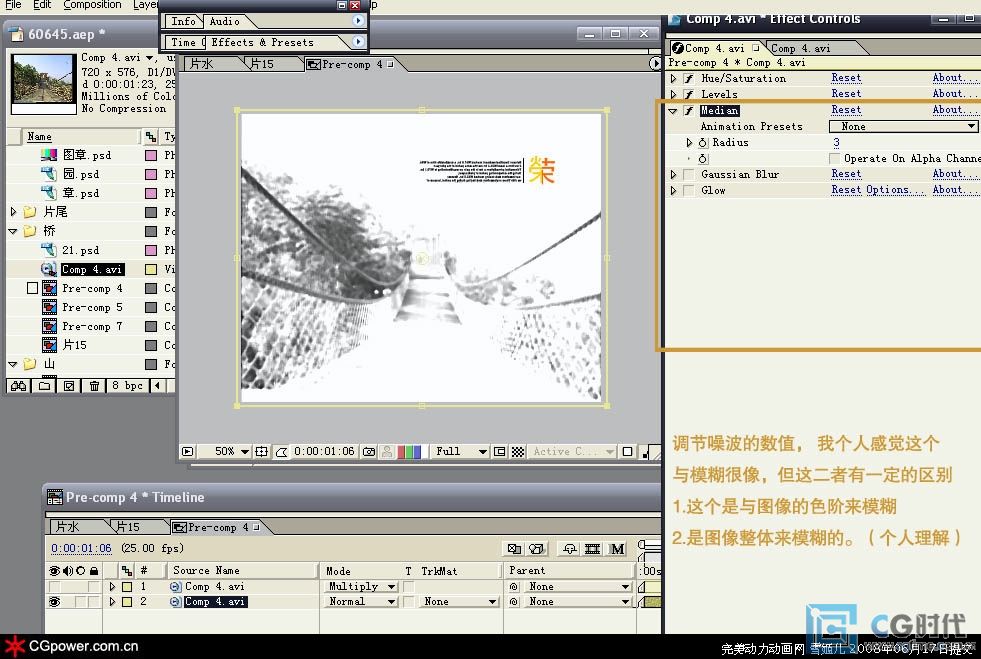Toggle visibility eye for layer 2
The image size is (981, 659).
pyautogui.click(x=54, y=601)
